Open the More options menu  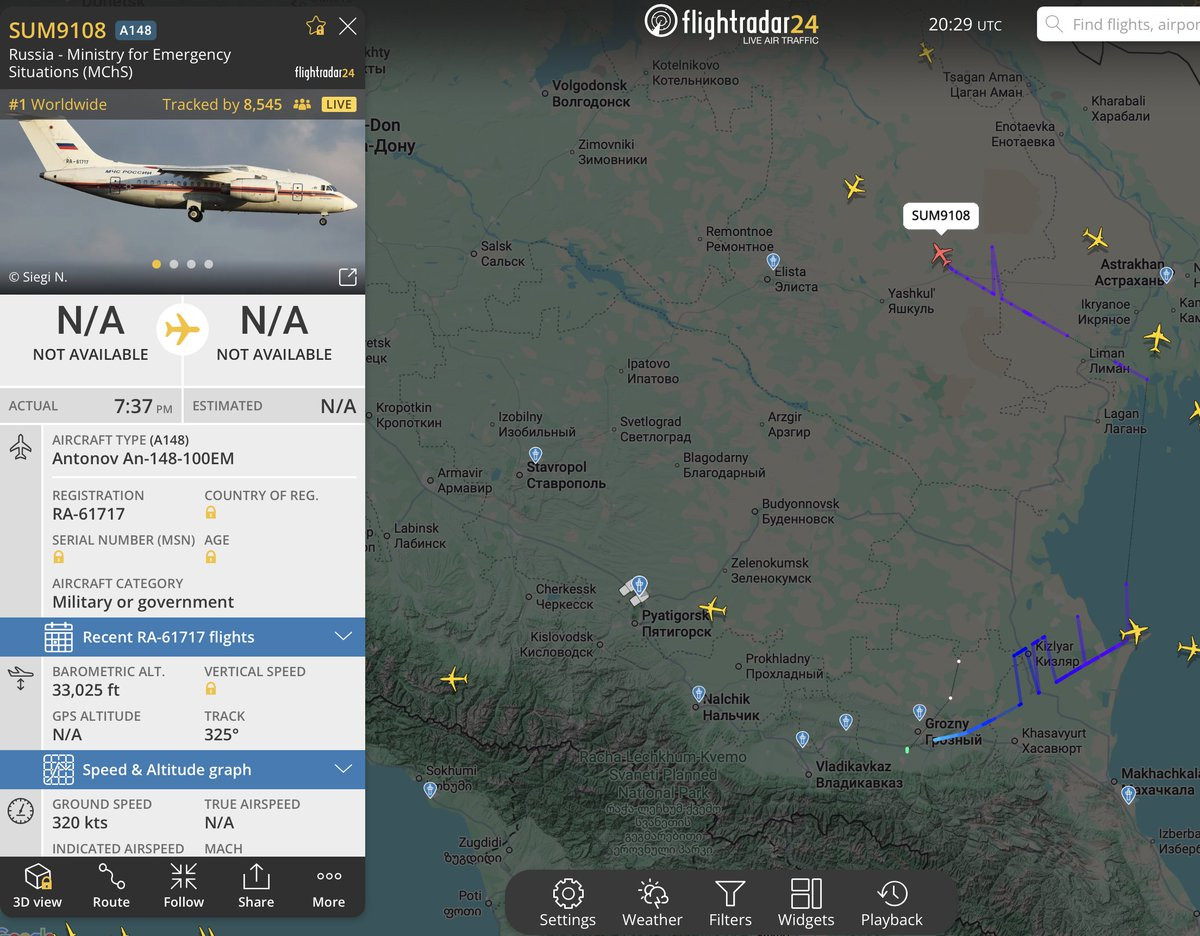click(x=328, y=886)
